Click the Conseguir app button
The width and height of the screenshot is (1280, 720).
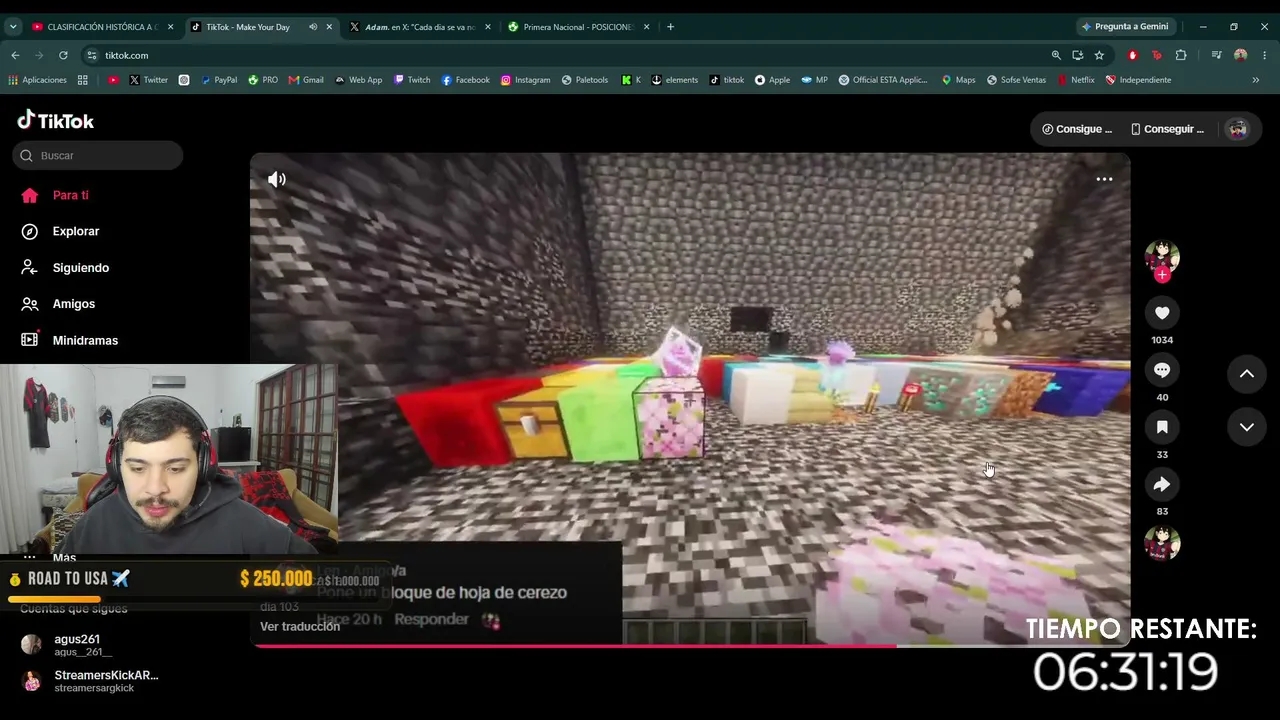[1167, 129]
